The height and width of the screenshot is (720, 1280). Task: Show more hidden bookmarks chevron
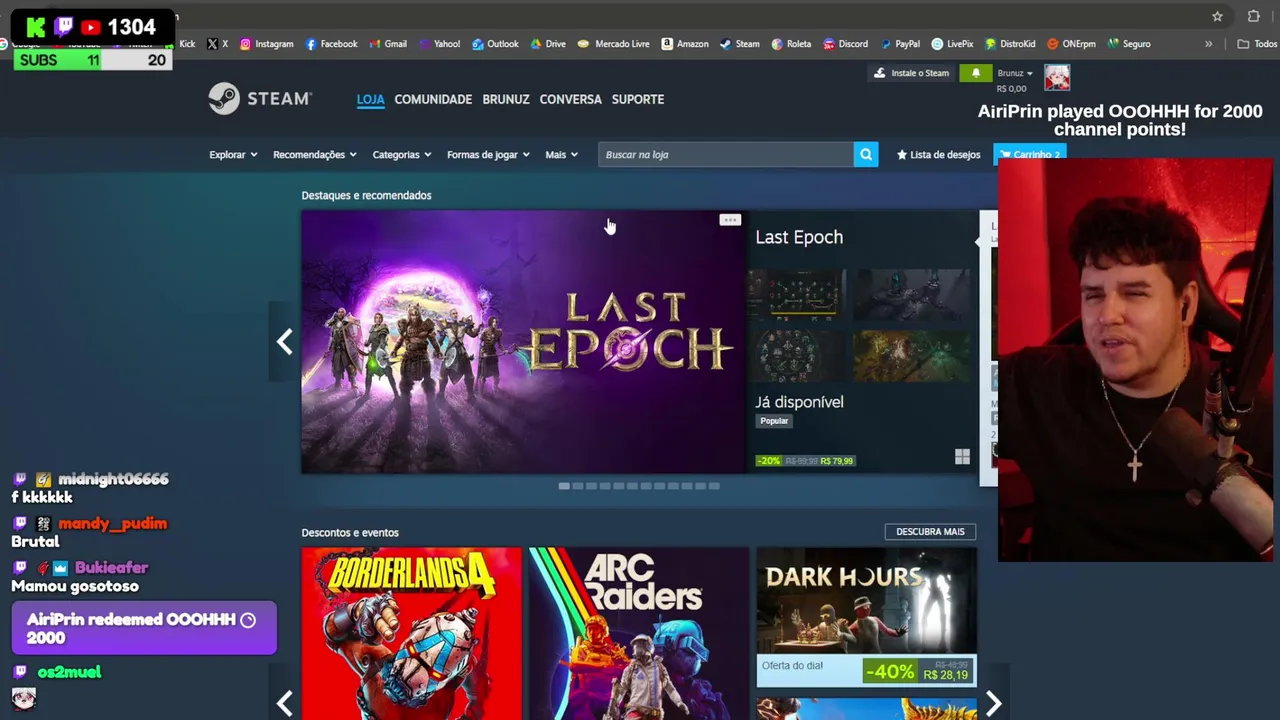click(1208, 44)
